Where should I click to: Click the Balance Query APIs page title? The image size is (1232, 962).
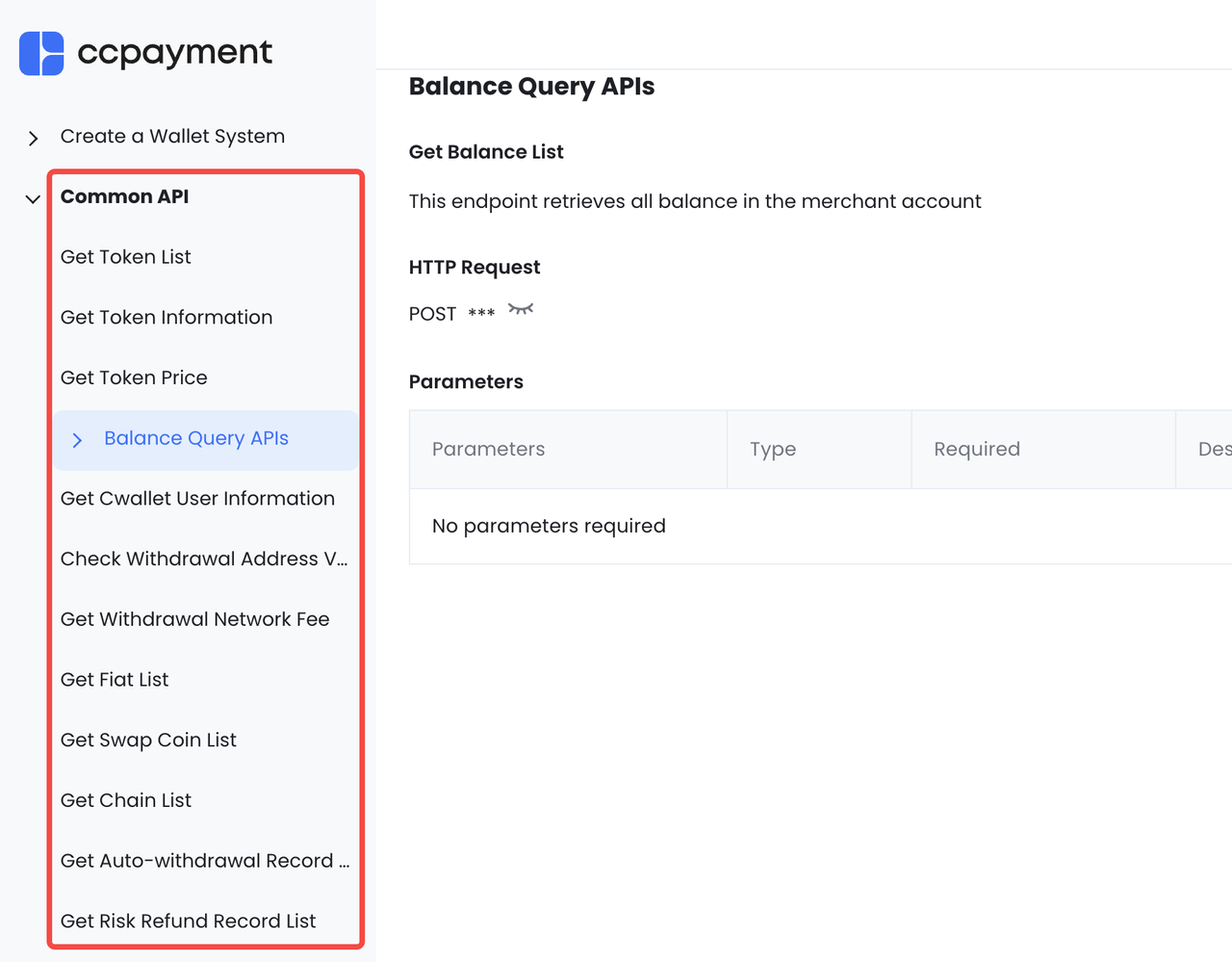click(531, 87)
